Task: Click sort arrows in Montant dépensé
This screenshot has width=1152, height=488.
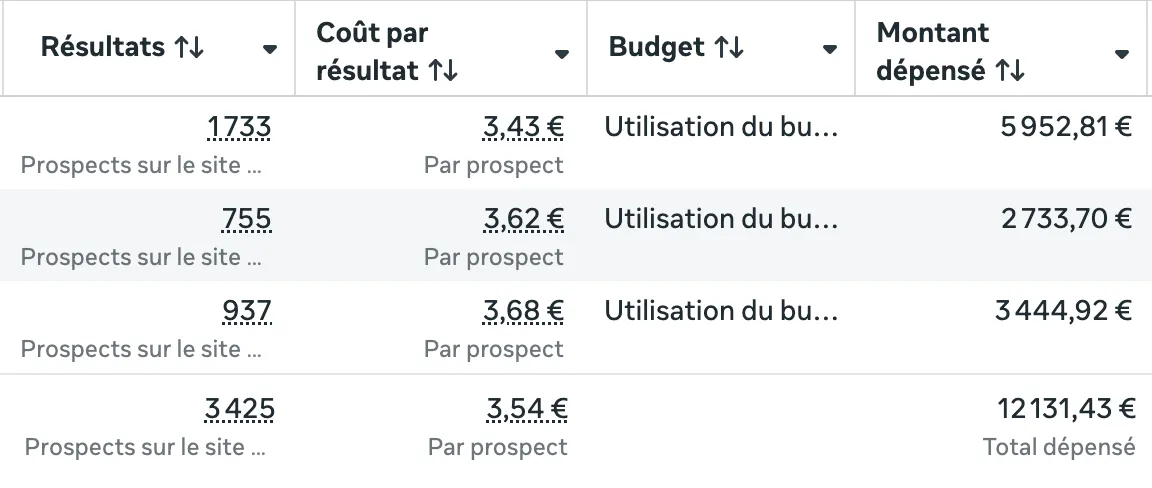Action: pyautogui.click(x=1010, y=72)
